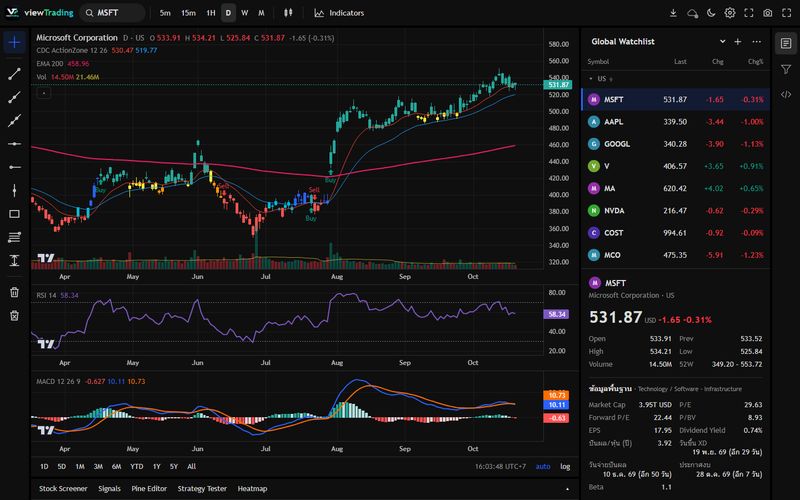Select the horizontal ray drawing tool
Image resolution: width=800 pixels, height=500 pixels.
[x=14, y=167]
